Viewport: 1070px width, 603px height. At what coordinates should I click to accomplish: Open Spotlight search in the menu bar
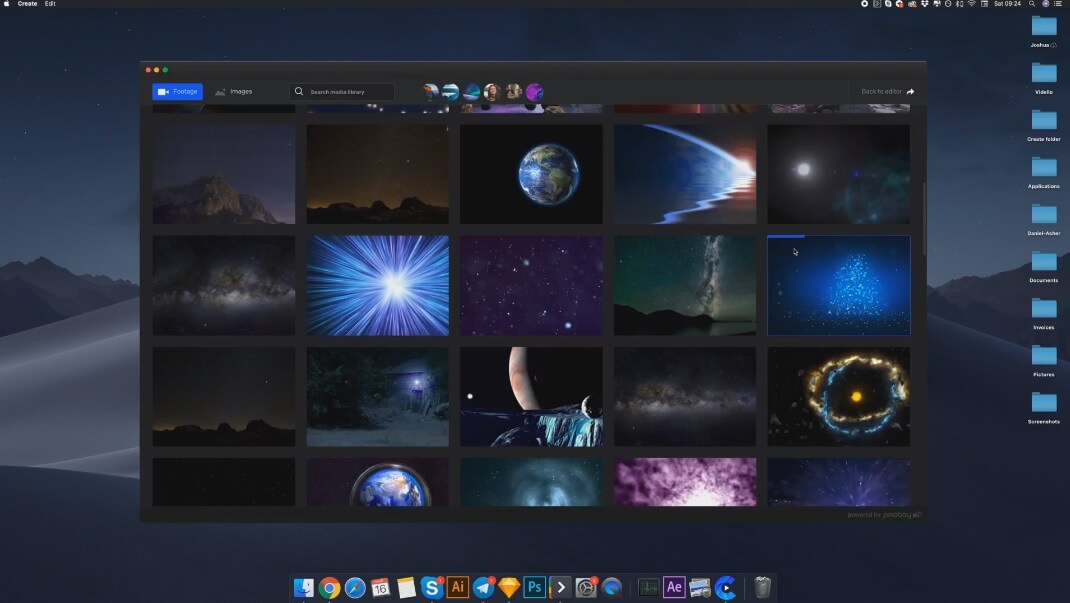click(x=1032, y=4)
